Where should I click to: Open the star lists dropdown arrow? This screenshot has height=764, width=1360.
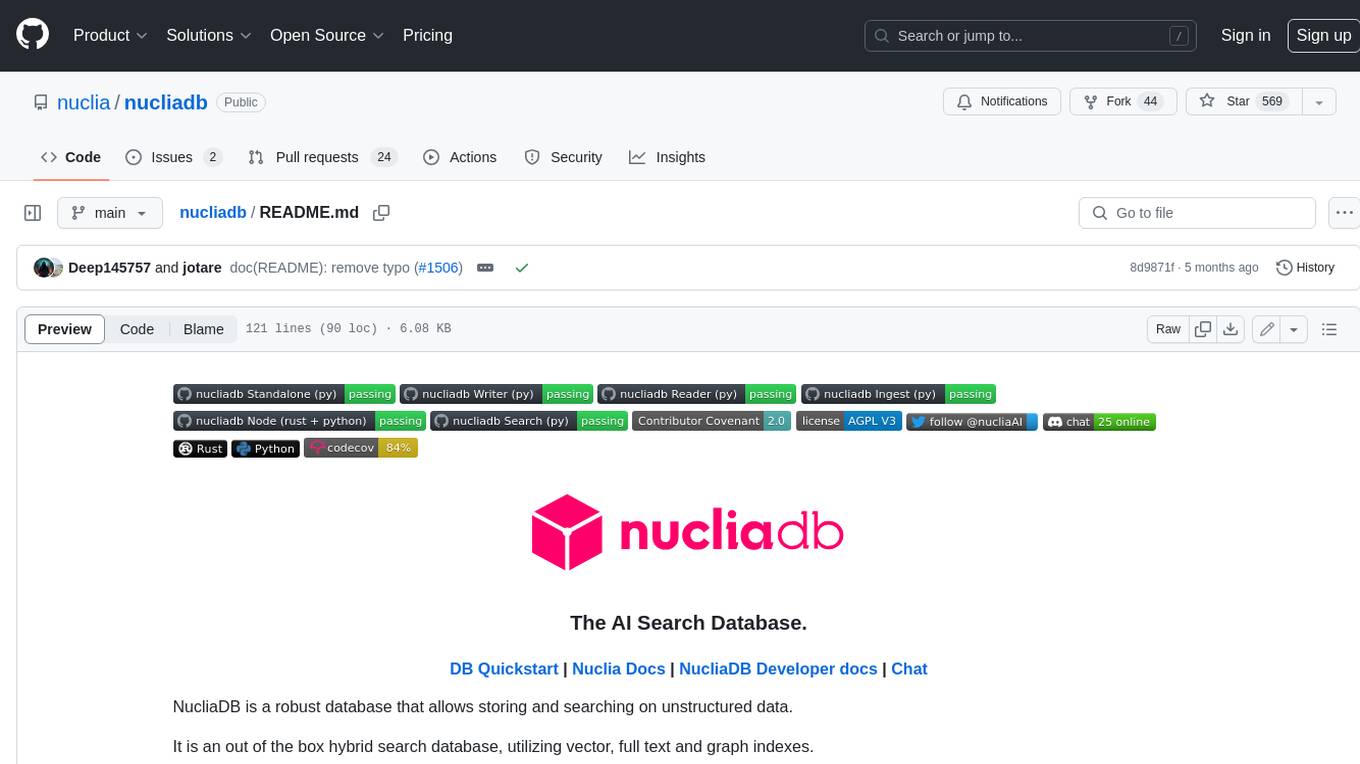1319,102
